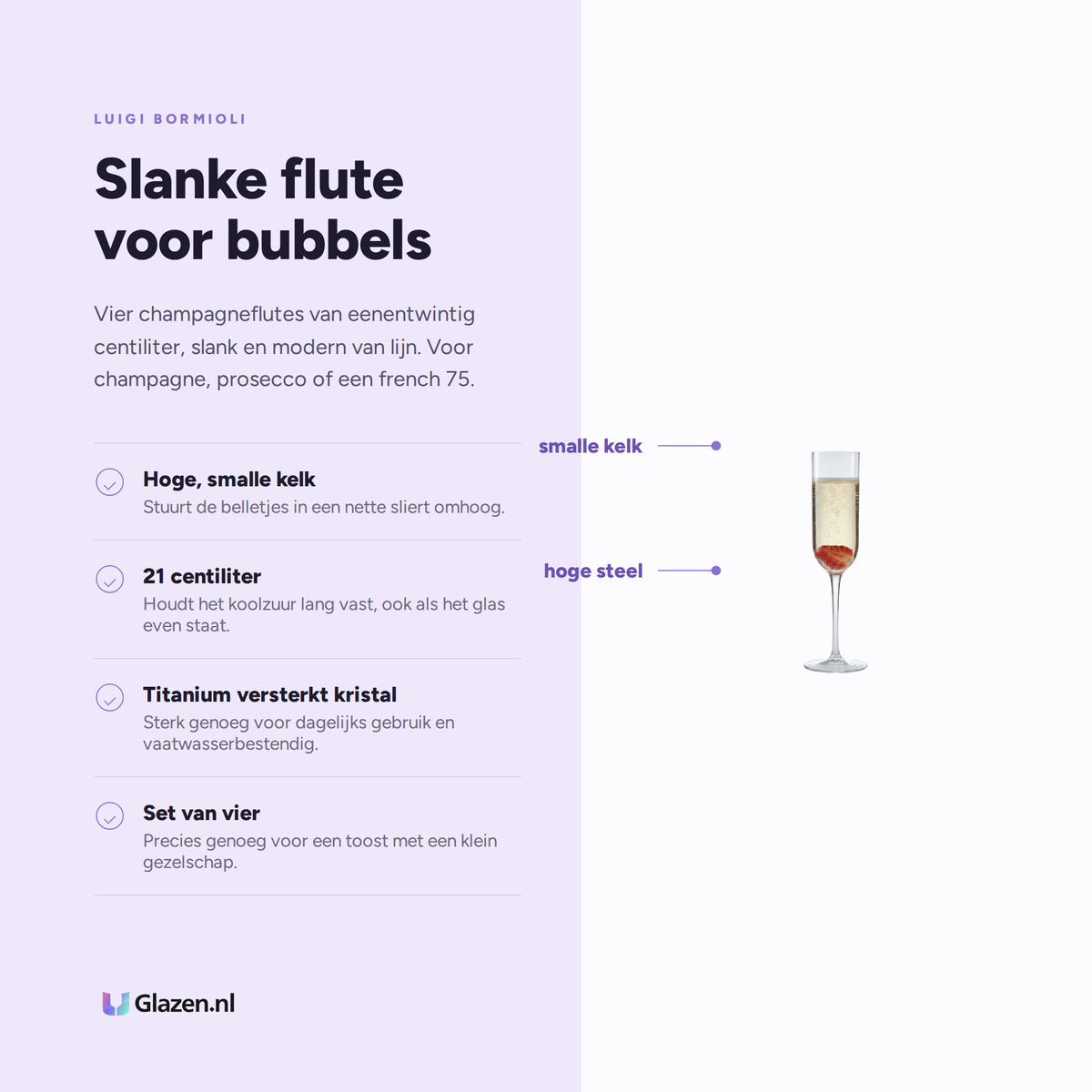Click the LUIGI BORMIOLI brand label
The width and height of the screenshot is (1092, 1092).
point(170,119)
